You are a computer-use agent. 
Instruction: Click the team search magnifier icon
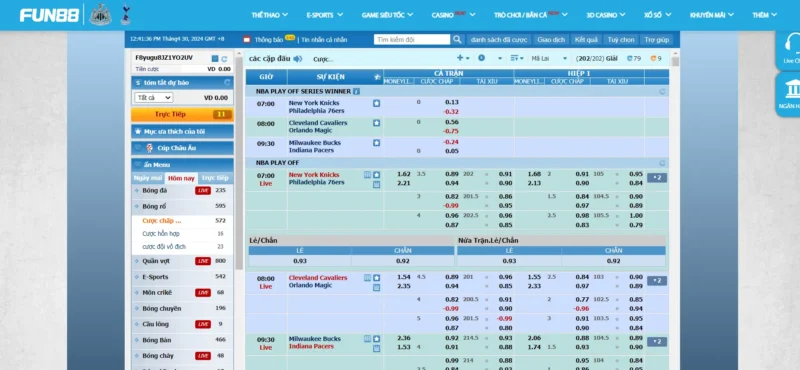(457, 39)
